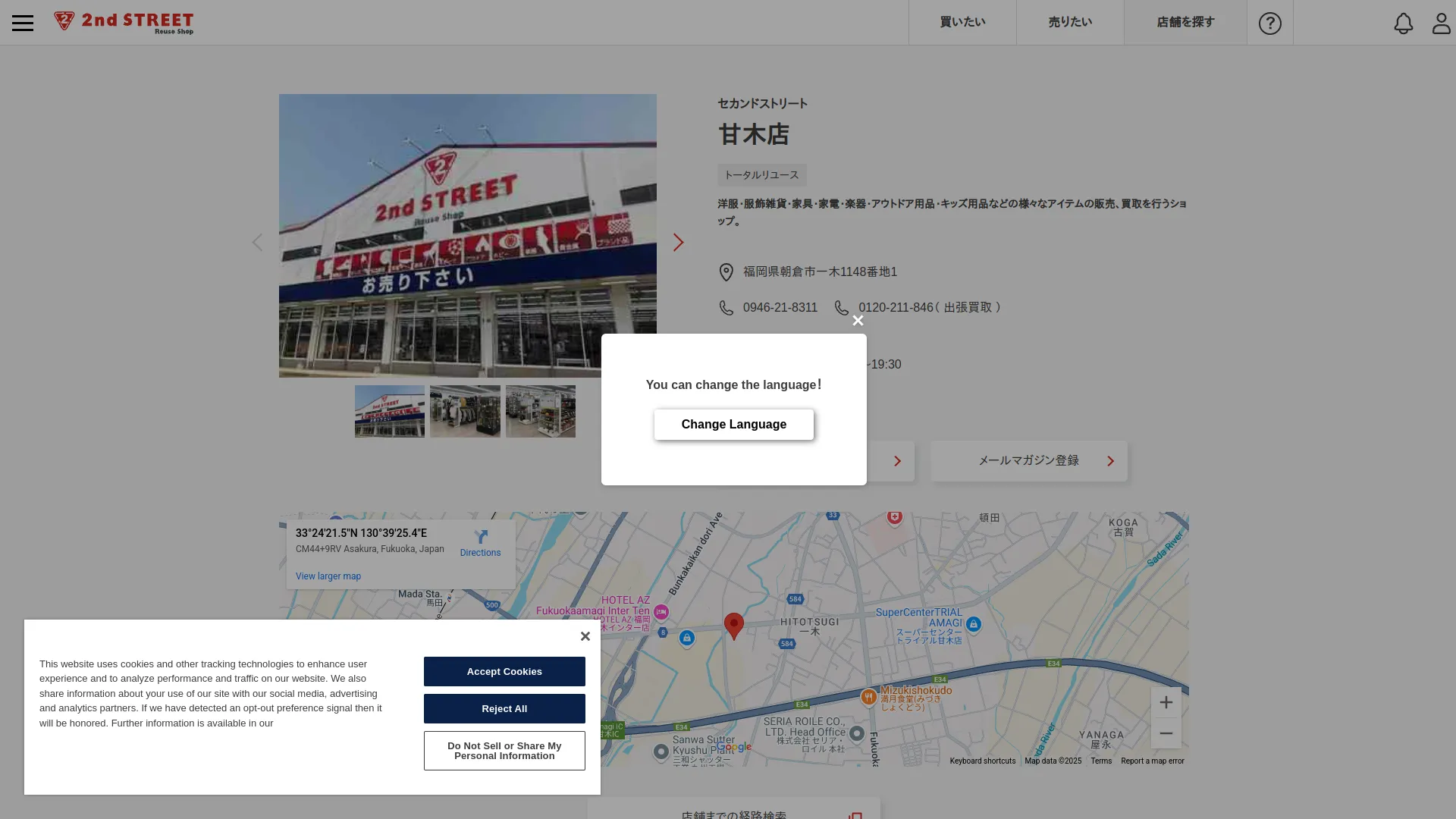Show the next store photo
This screenshot has width=1456, height=819.
tap(678, 242)
